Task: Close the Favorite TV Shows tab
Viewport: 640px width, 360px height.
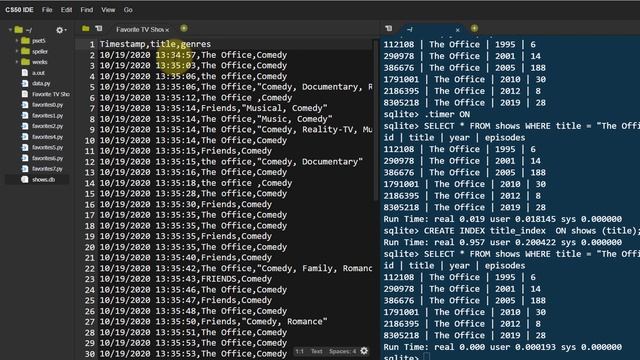Action: [167, 30]
